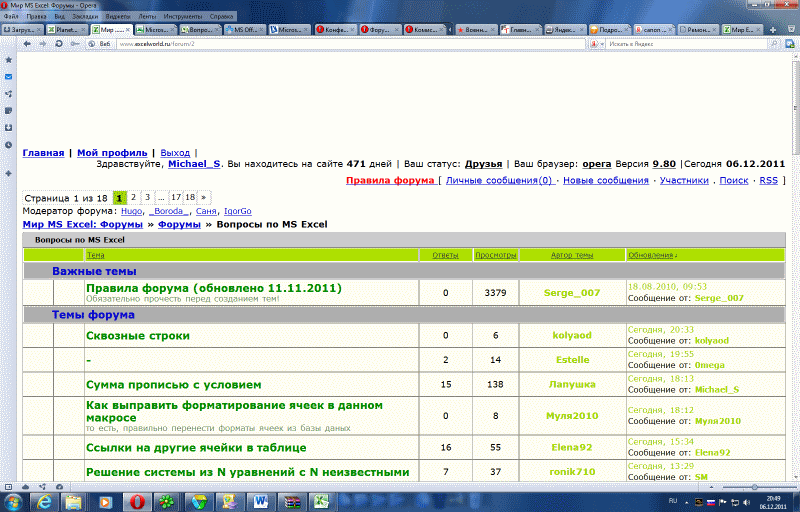Screen dimensions: 800x512
Task: Click the RU language indicator in taskbar
Action: [x=673, y=501]
